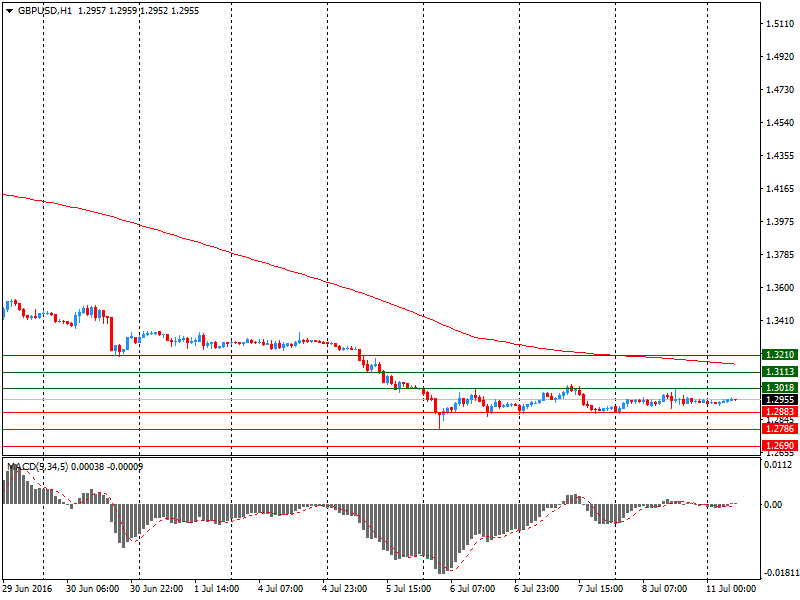Click the 1.4355 price axis value
Viewport: 800px width, 600px height.
(780, 156)
